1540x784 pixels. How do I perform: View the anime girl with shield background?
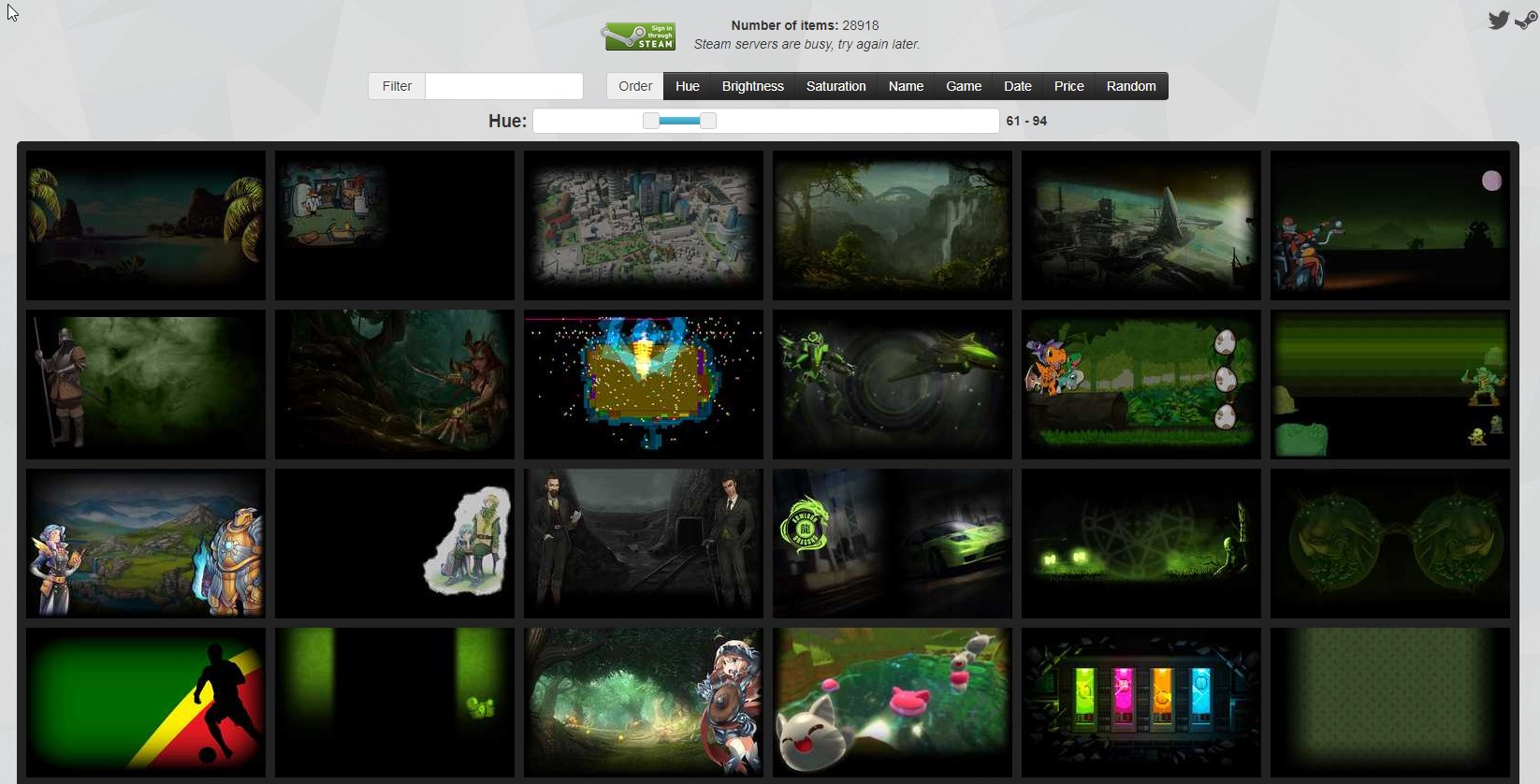644,703
